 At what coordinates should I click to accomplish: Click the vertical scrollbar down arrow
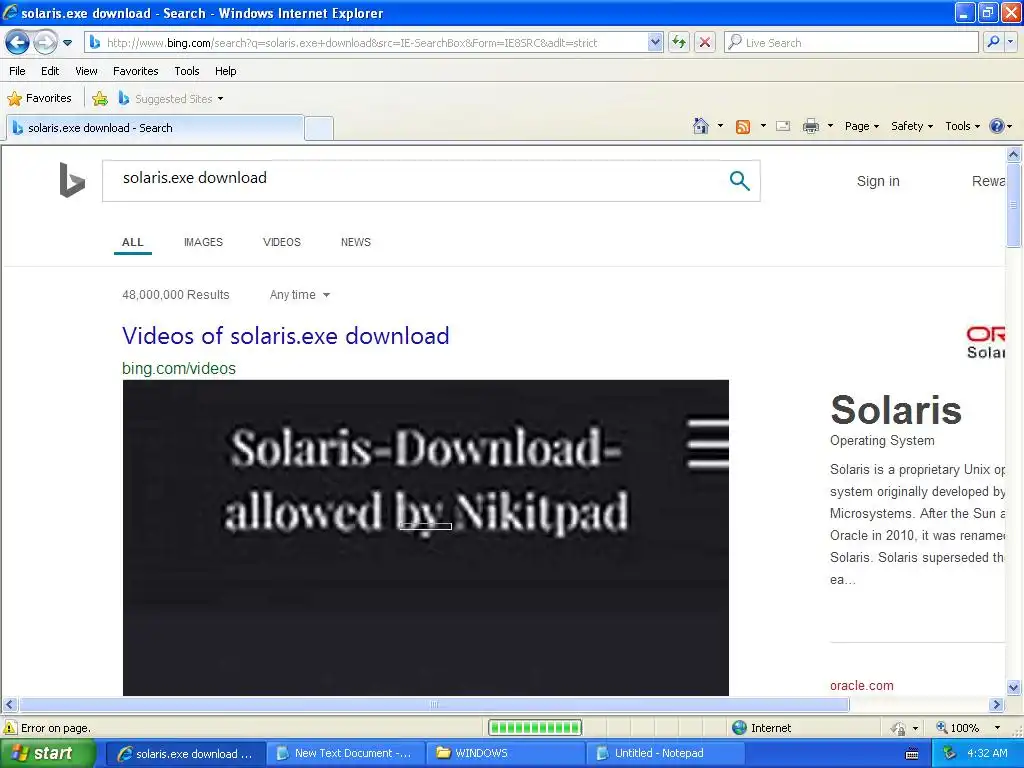(x=1014, y=687)
